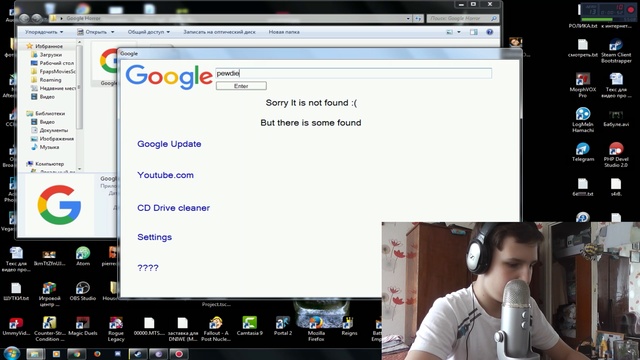Go forward with Explorer's forward arrow

(37, 18)
